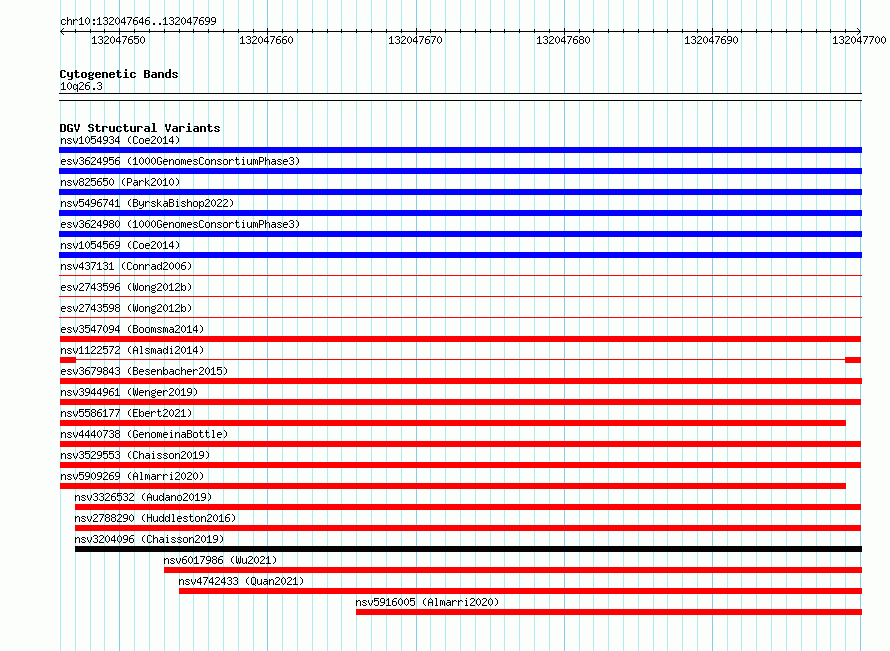Click the left arrow on the ruler
The height and width of the screenshot is (651, 890).
[x=62, y=31]
